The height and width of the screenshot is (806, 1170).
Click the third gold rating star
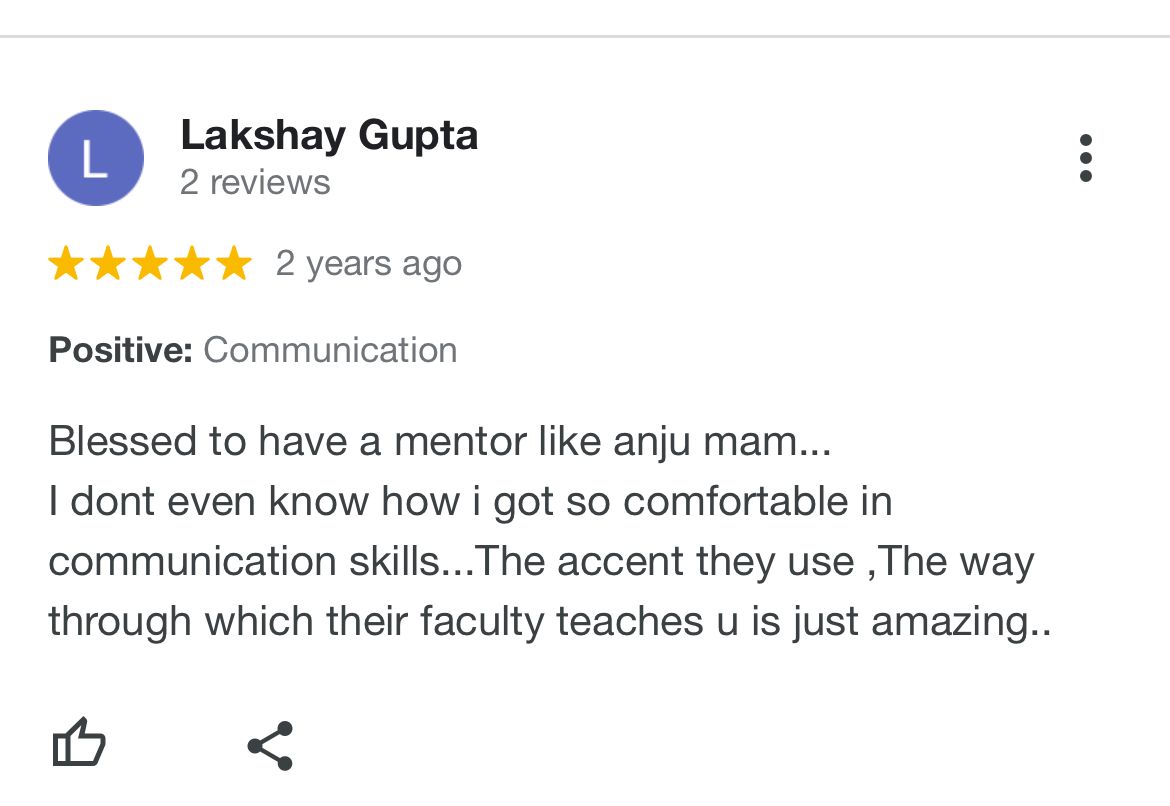point(150,264)
